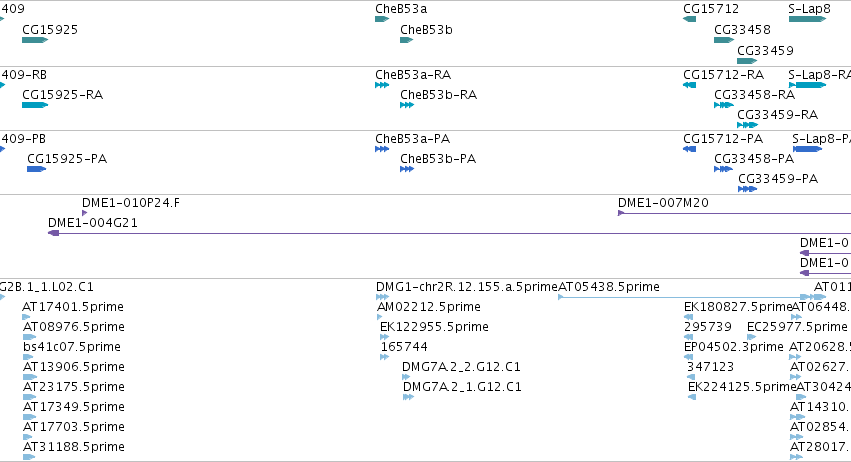
Task: Select the S-Lap8 gene feature glyph
Action: pos(807,19)
